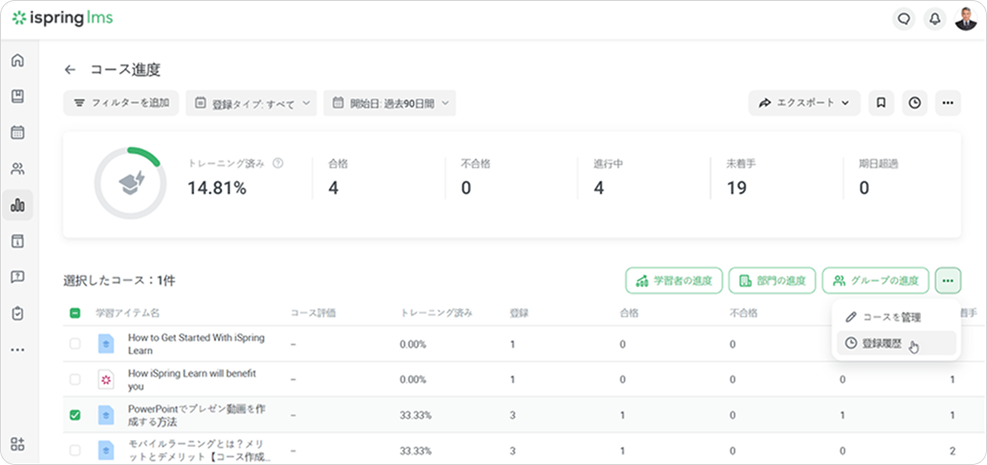Uncheck the PowerPointでプレゼン動画 course checkbox

tap(75, 415)
